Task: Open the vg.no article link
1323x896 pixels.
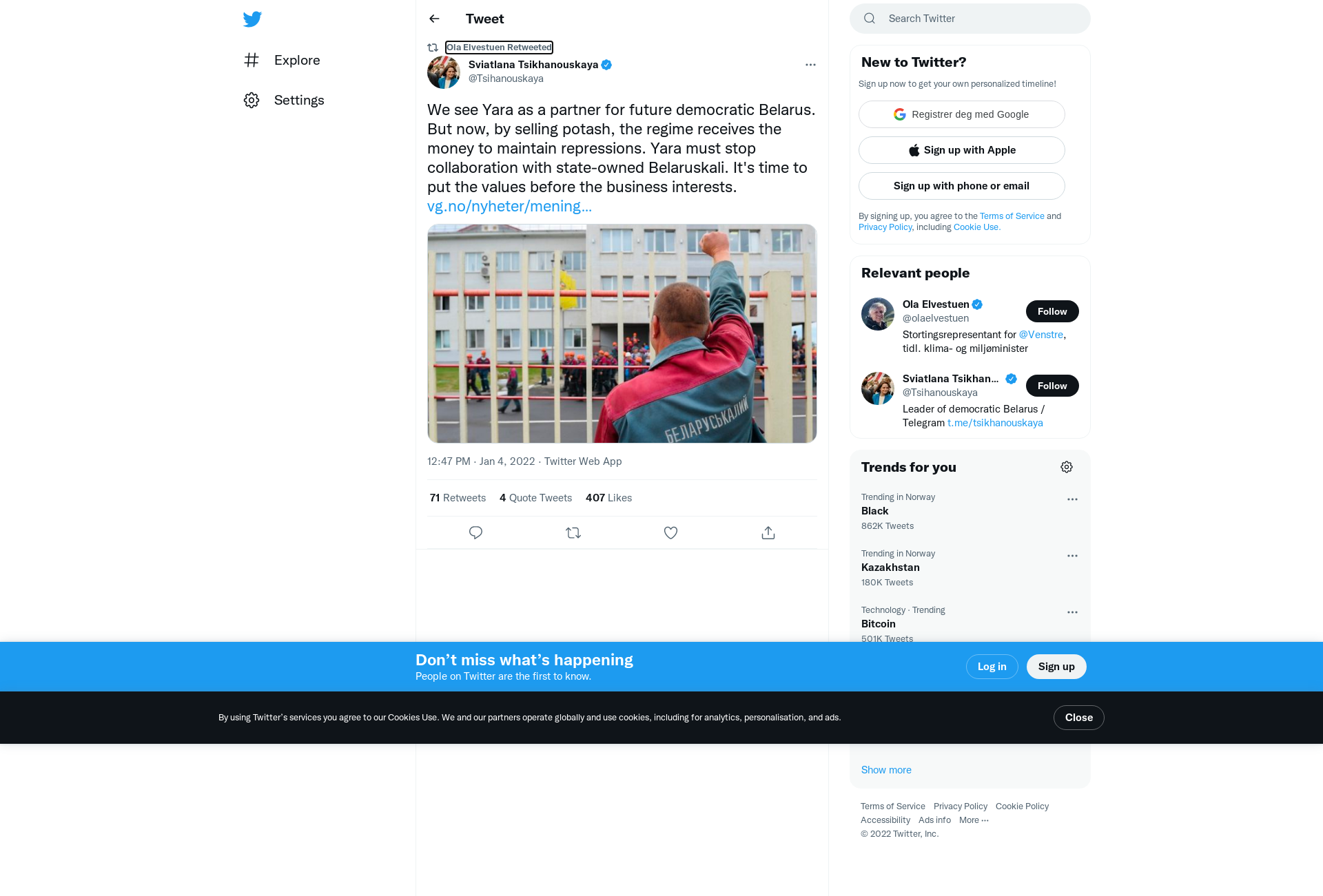Action: tap(509, 206)
